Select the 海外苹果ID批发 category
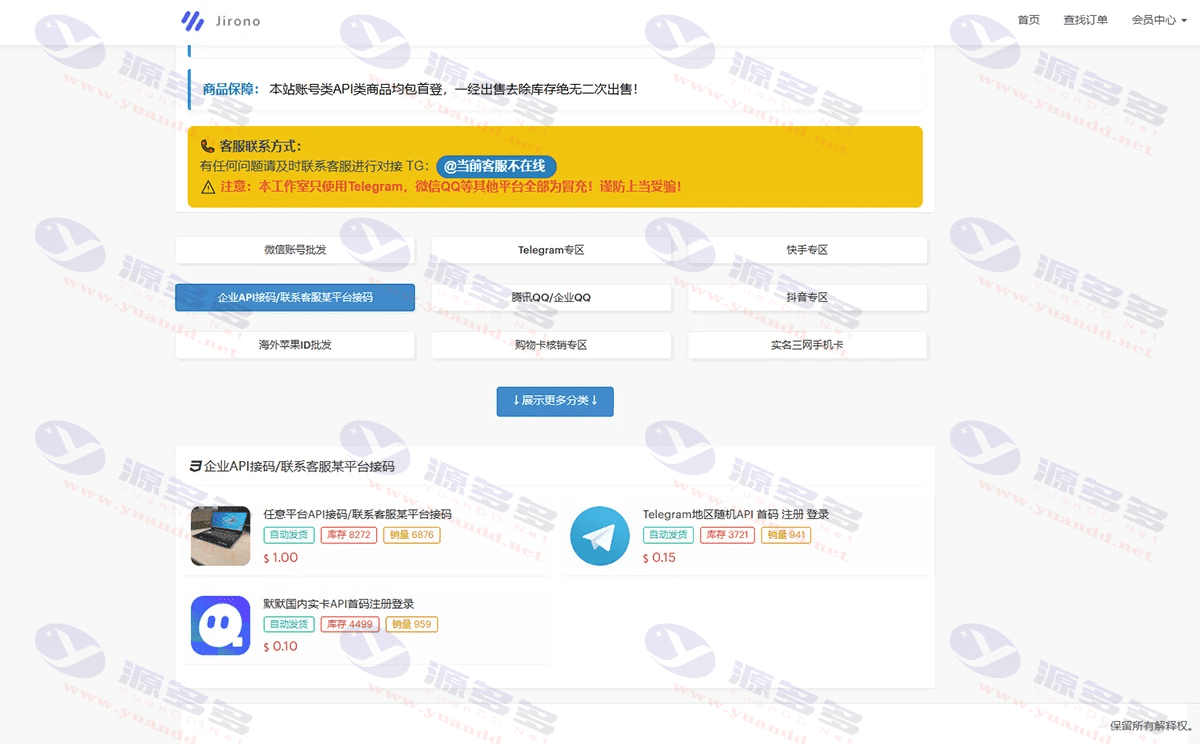 [295, 345]
